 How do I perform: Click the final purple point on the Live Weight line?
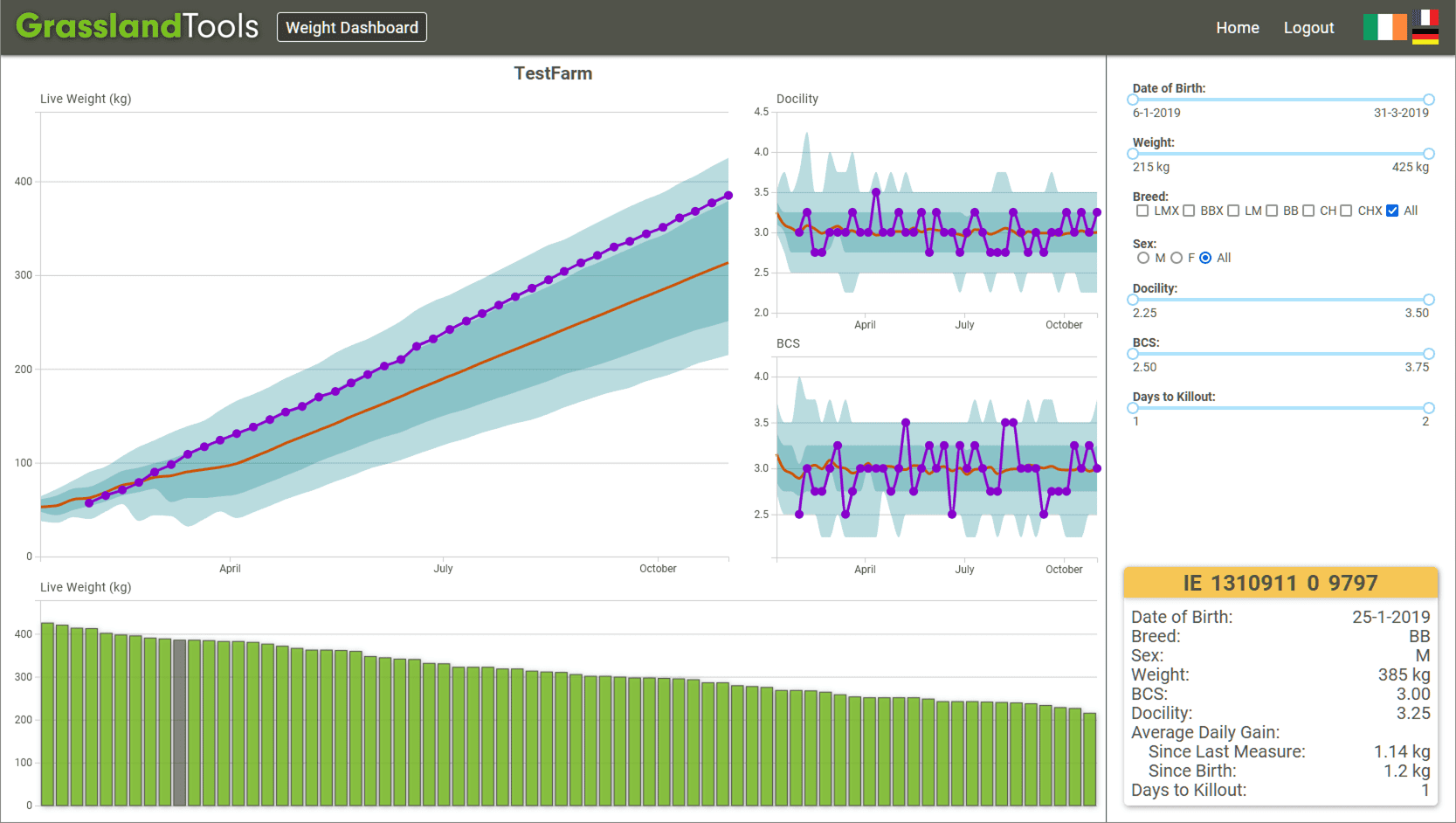tap(728, 196)
